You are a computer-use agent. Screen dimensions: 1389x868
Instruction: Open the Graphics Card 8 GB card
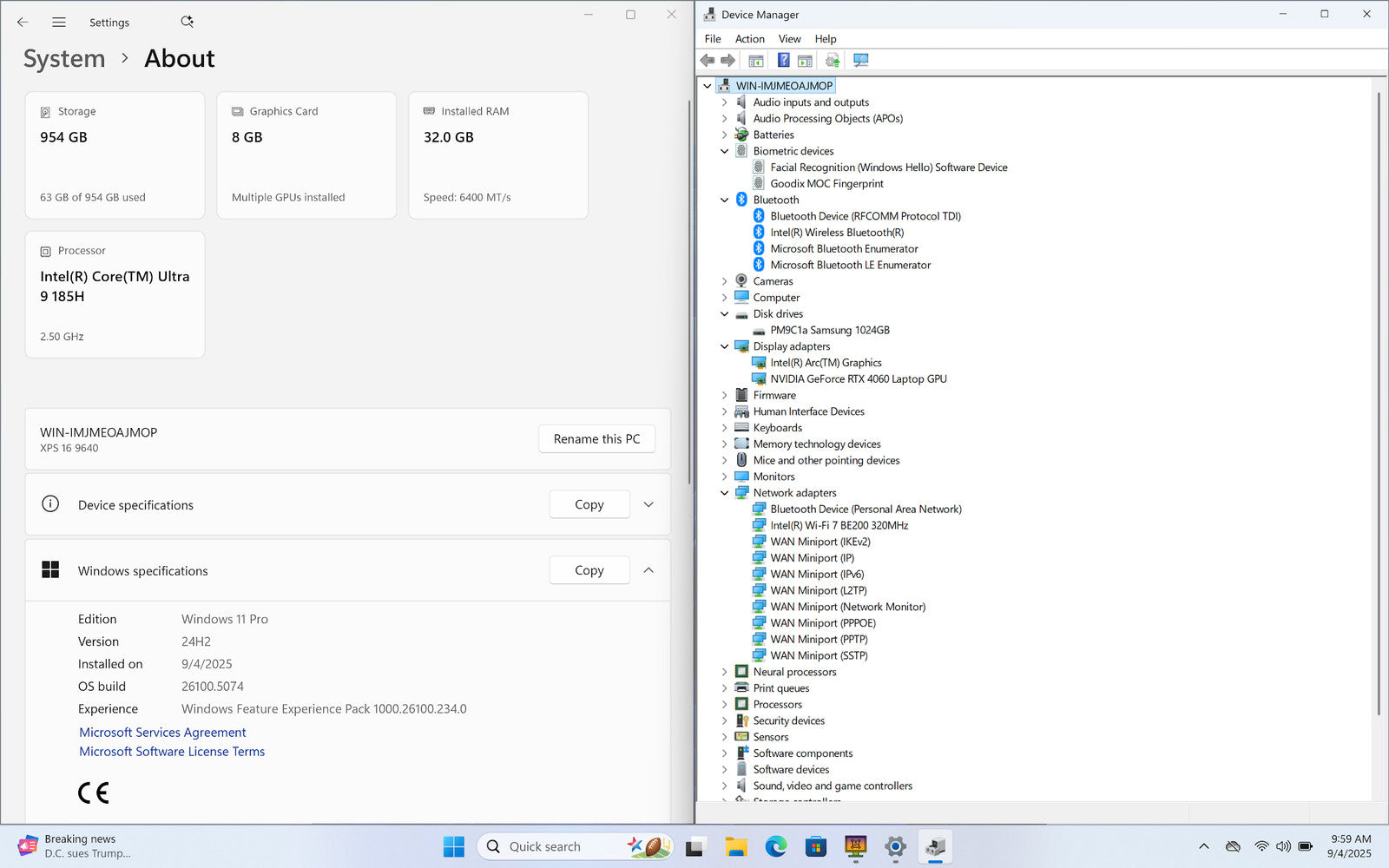[x=306, y=155]
